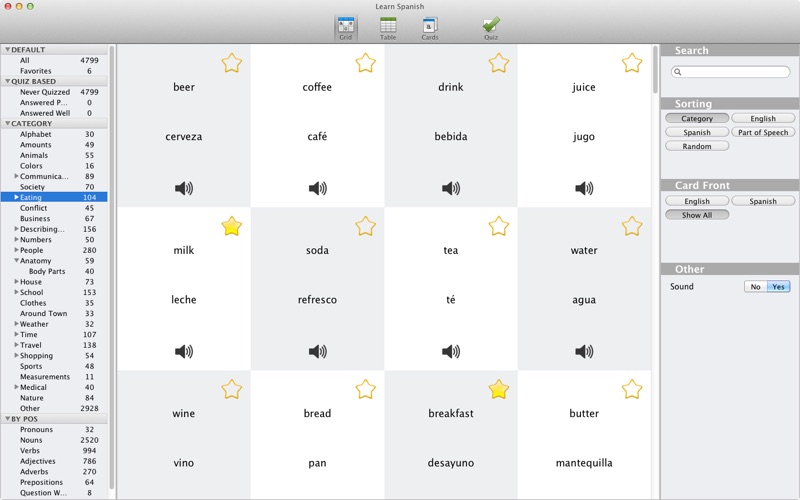The width and height of the screenshot is (800, 500).
Task: Select the Verbs list
Action: [x=54, y=451]
